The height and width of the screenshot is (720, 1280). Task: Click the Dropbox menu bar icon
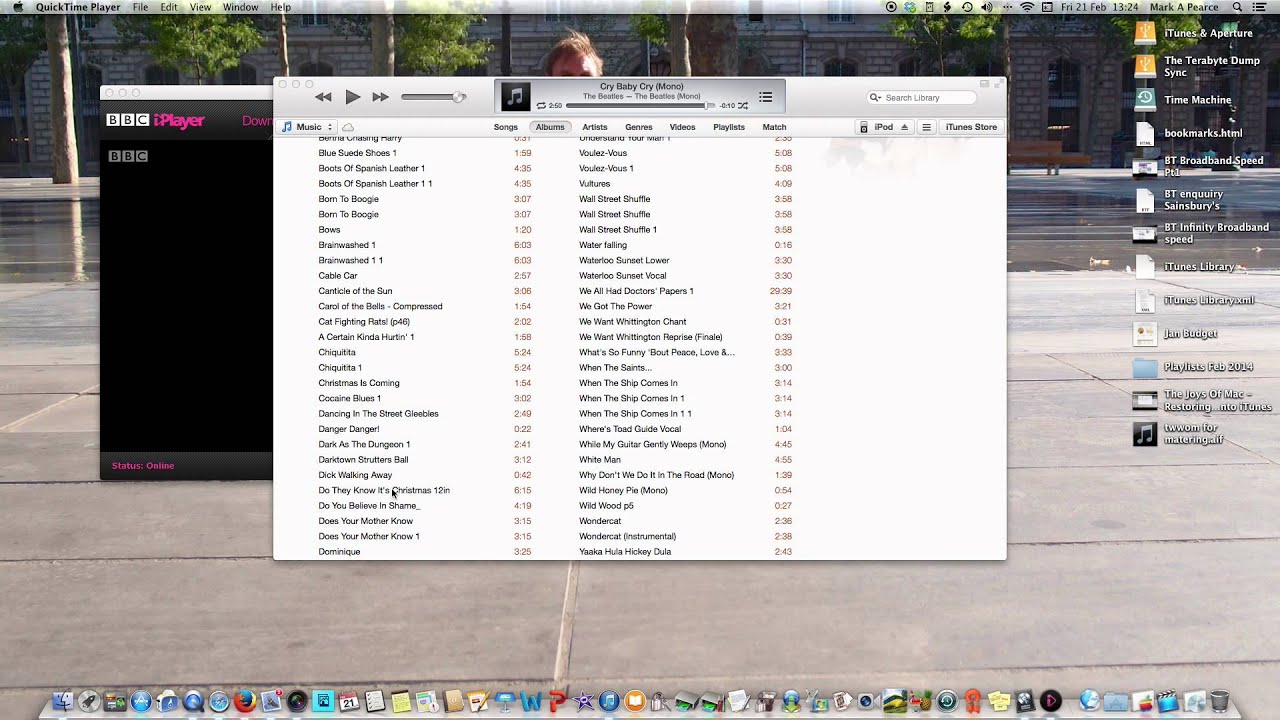(909, 7)
